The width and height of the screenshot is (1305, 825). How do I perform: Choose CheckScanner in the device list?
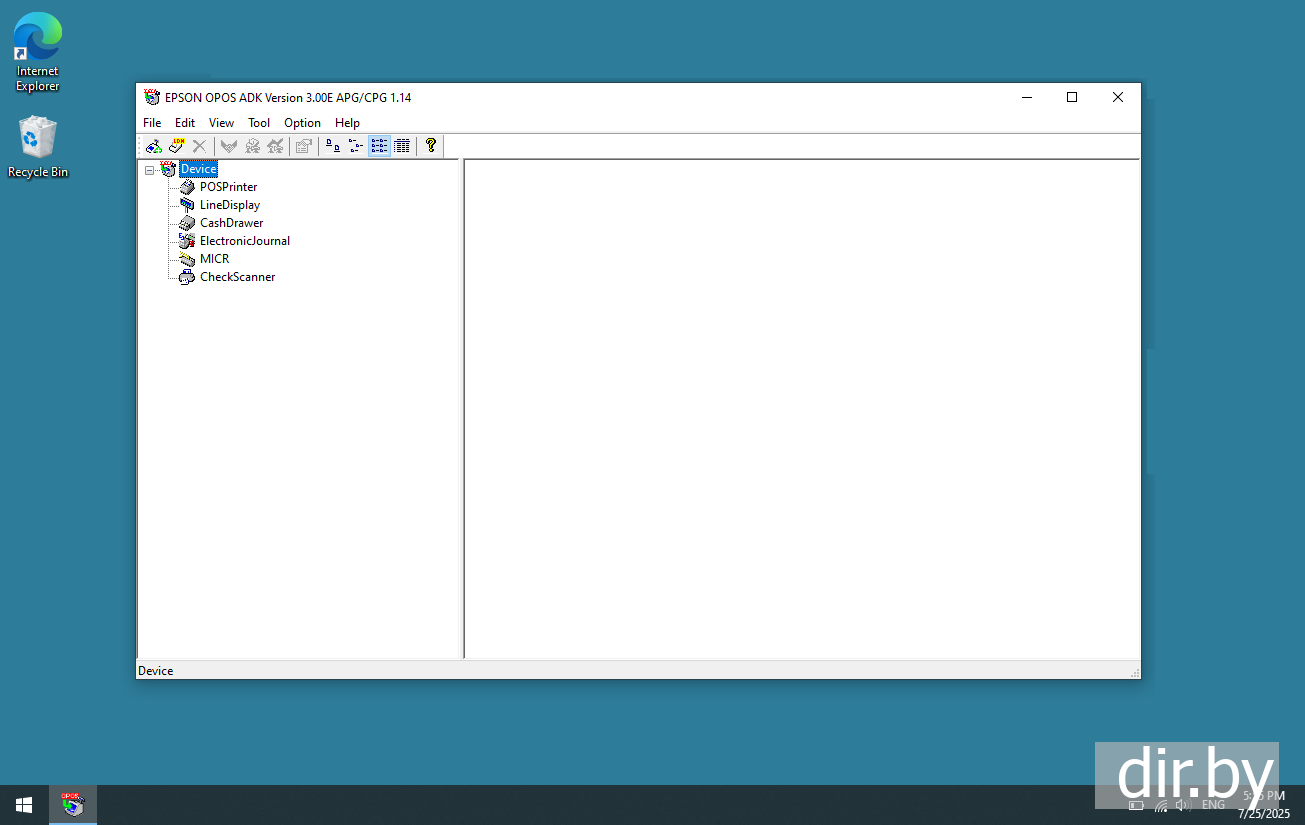pos(237,277)
